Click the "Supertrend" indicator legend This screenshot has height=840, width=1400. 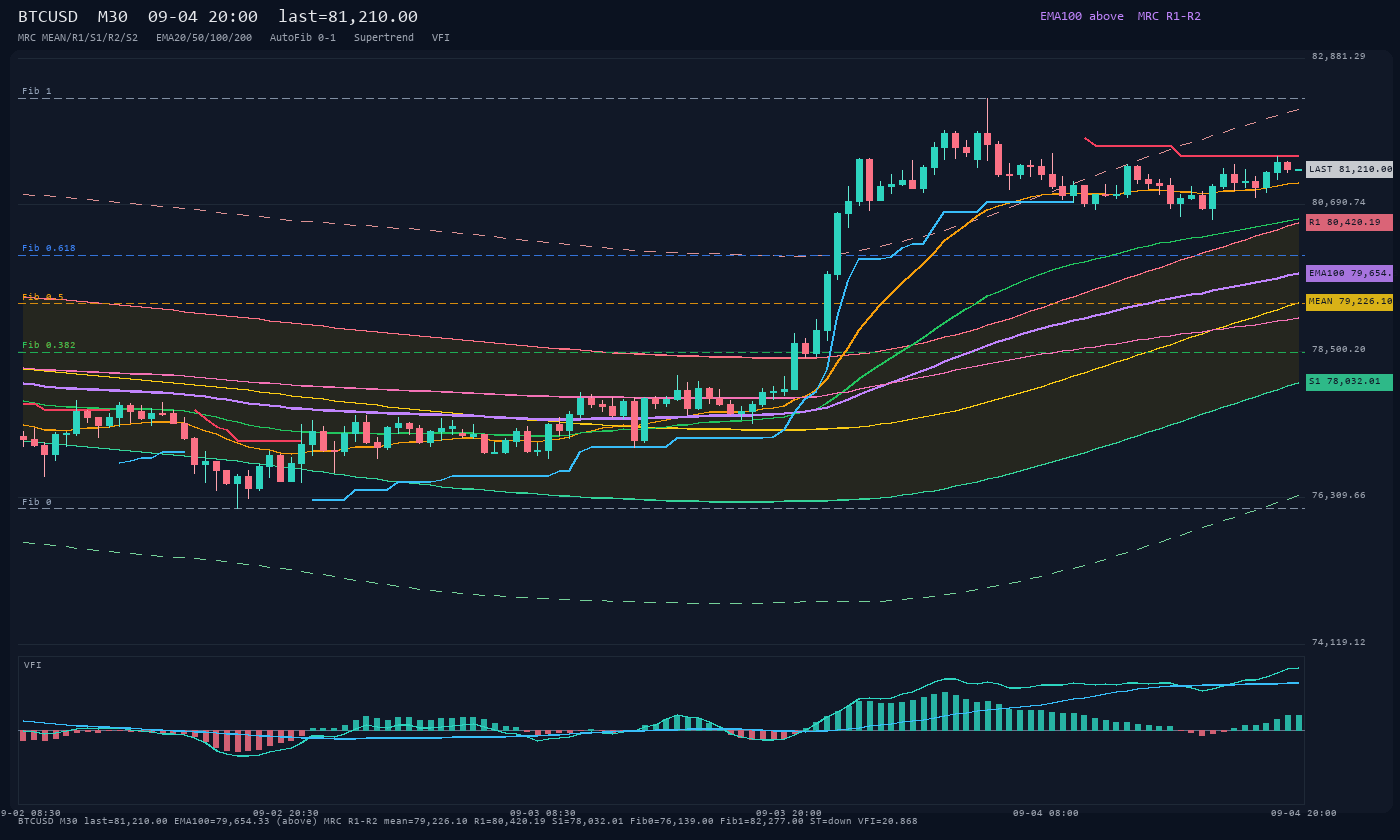(x=384, y=38)
